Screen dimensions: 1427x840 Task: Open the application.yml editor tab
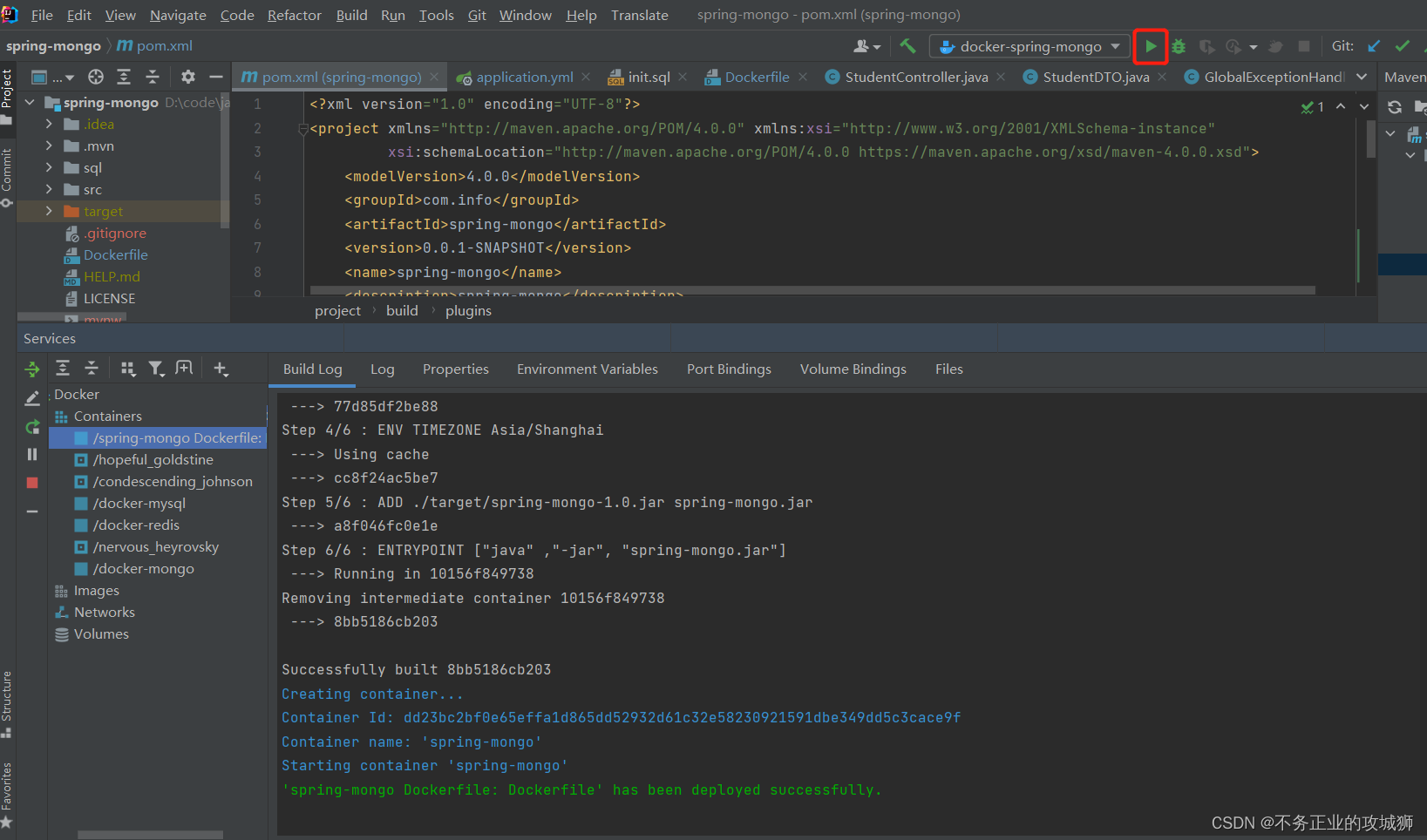click(x=524, y=77)
